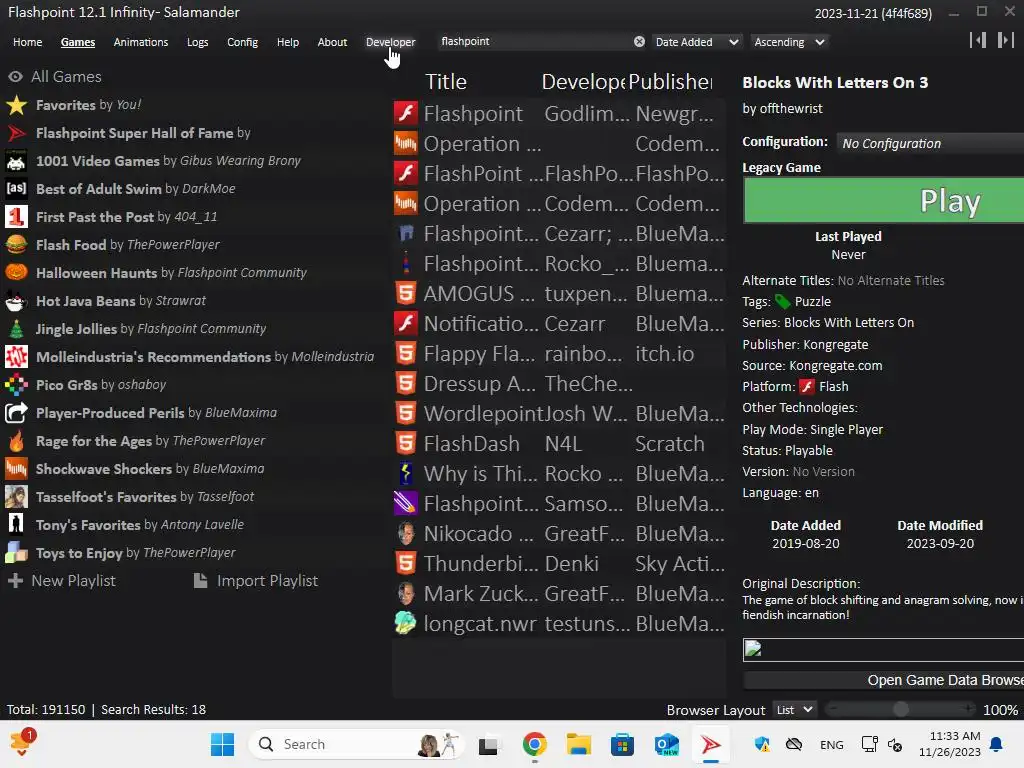Image resolution: width=1024 pixels, height=768 pixels.
Task: Toggle the right sidebar collapse icon
Action: tap(1005, 40)
